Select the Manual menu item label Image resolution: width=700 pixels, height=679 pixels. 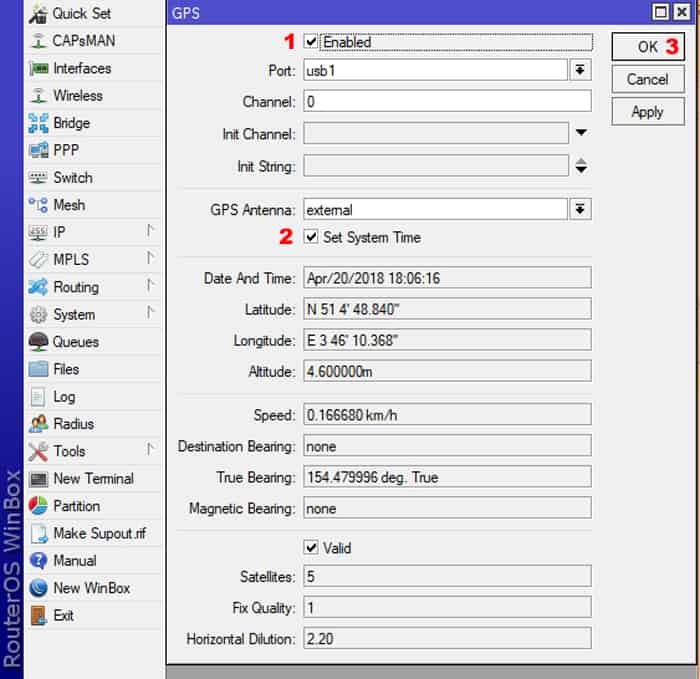click(75, 561)
